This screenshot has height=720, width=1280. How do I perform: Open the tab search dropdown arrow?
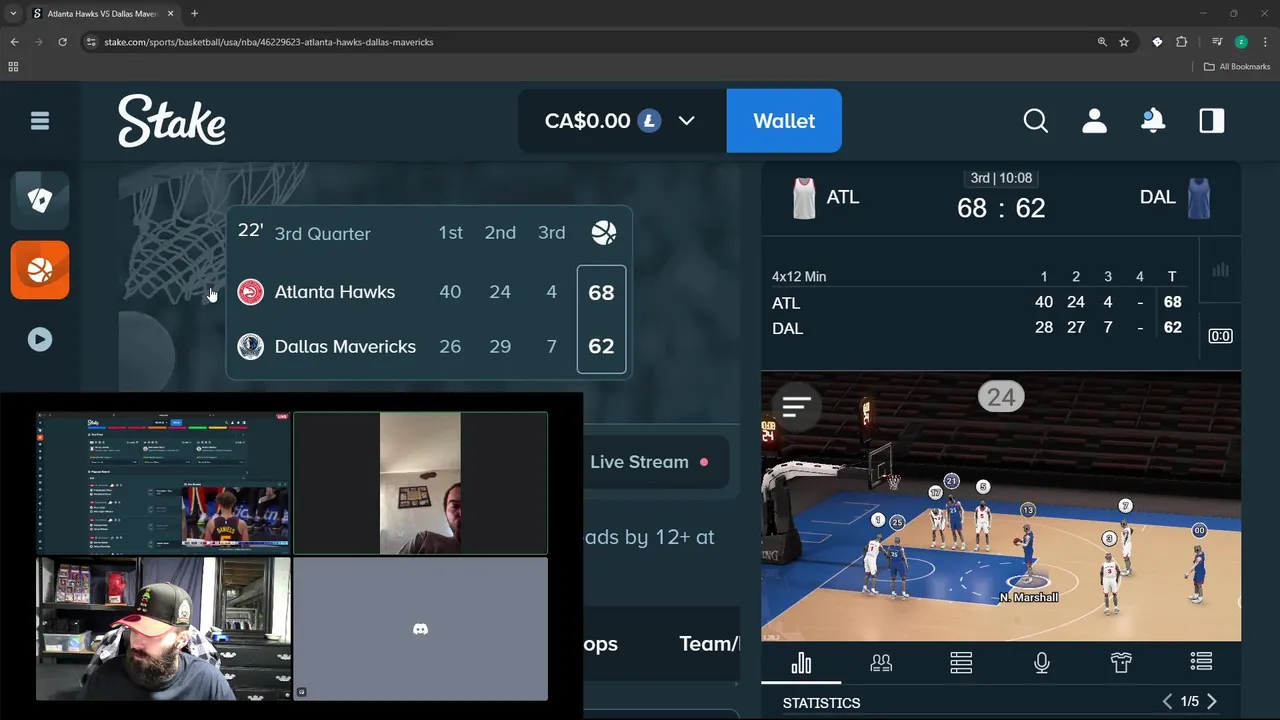pos(13,14)
